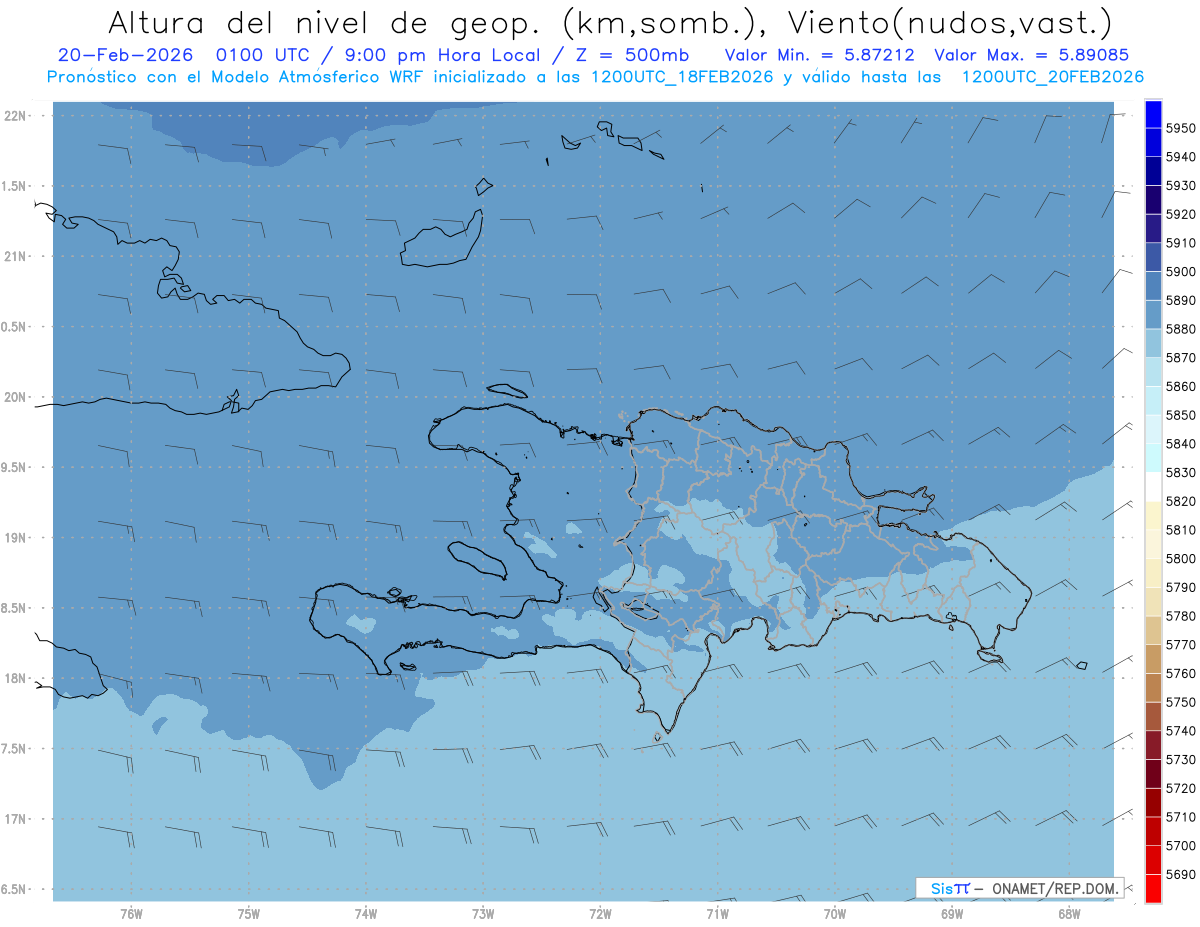
Task: Click the legend value '5950'
Action: tap(1181, 128)
